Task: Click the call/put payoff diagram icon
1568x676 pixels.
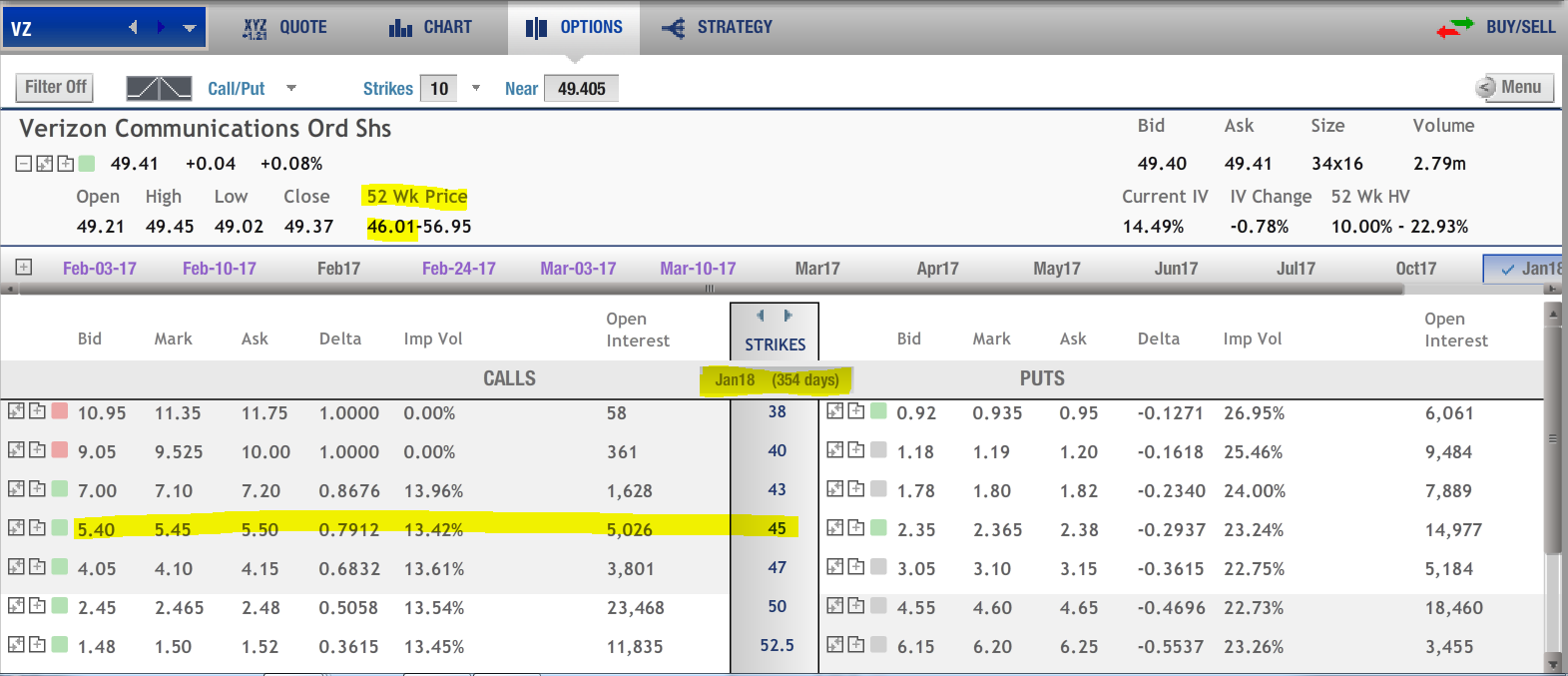Action: 159,88
